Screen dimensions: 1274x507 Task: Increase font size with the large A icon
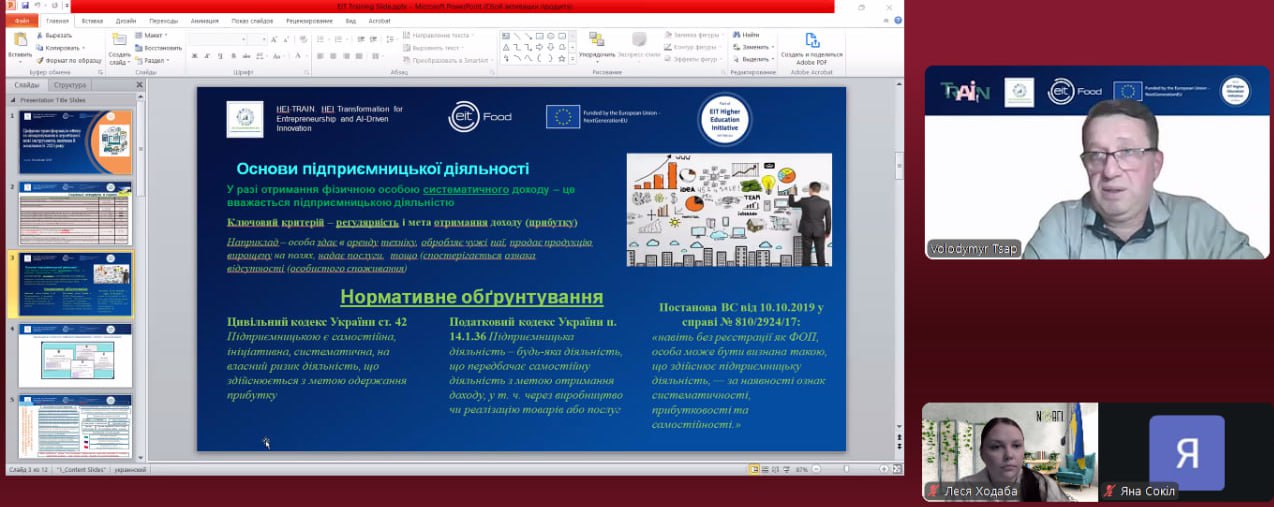click(274, 39)
